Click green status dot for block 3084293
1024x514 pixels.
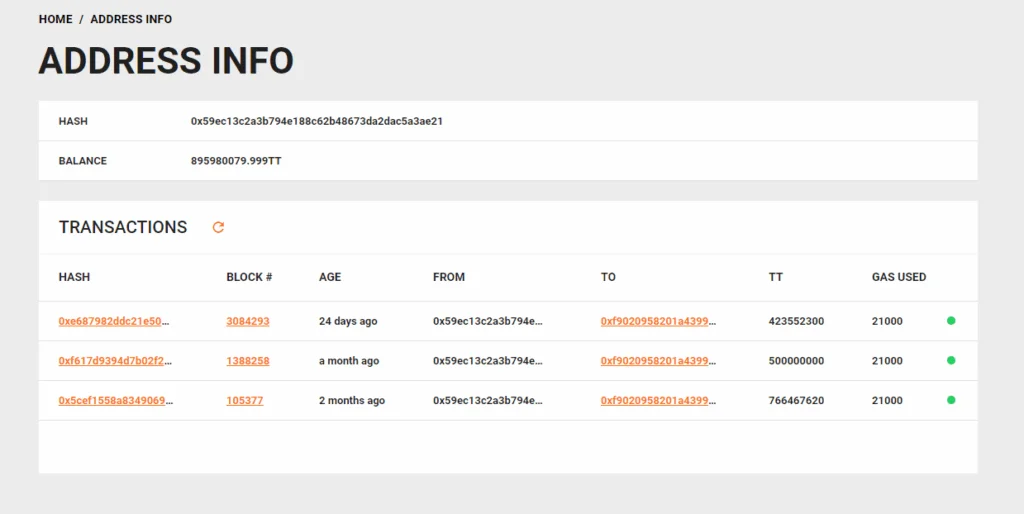(951, 321)
